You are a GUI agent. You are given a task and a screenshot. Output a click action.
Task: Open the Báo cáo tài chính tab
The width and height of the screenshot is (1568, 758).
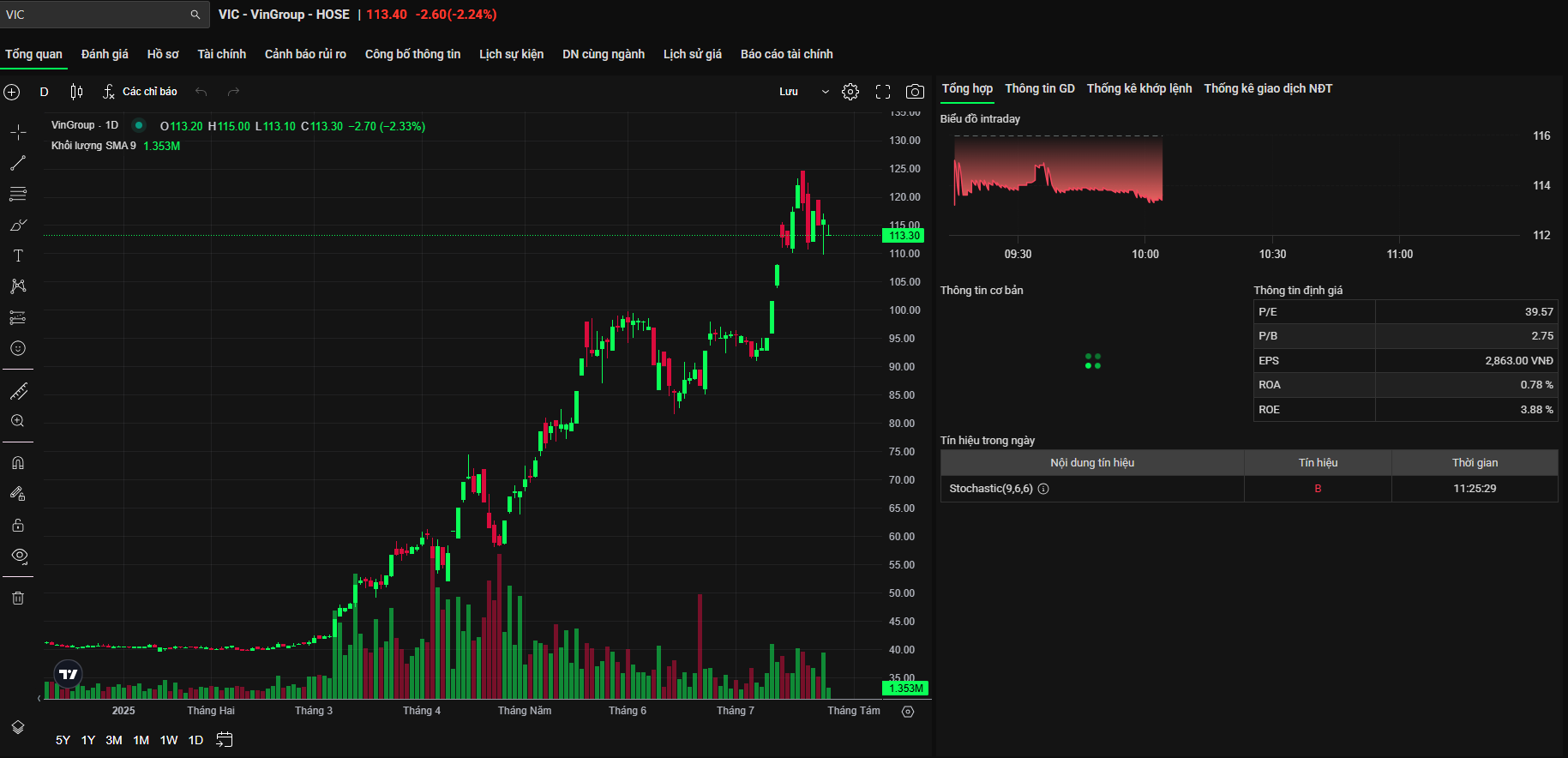pos(787,54)
